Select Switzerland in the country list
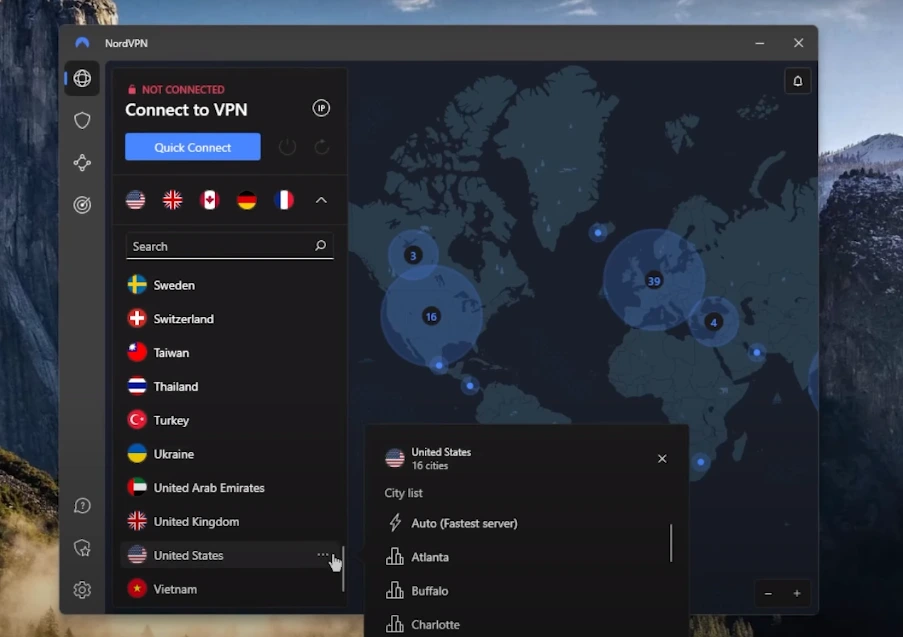903x637 pixels. point(229,318)
